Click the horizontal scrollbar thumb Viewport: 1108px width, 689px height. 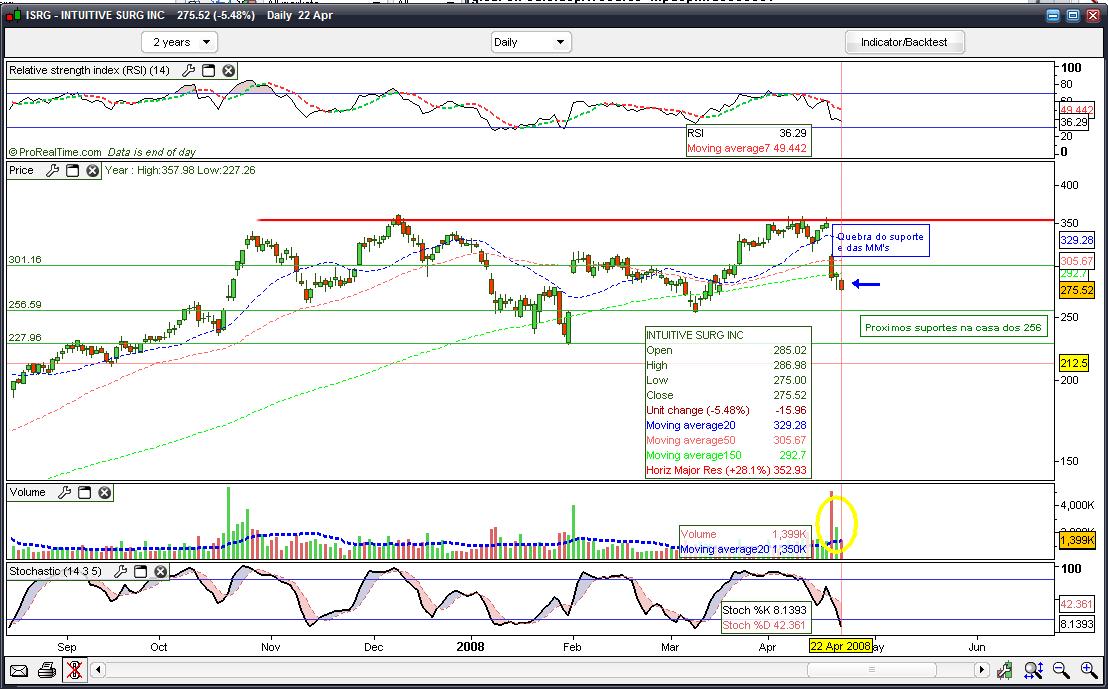tap(871, 669)
